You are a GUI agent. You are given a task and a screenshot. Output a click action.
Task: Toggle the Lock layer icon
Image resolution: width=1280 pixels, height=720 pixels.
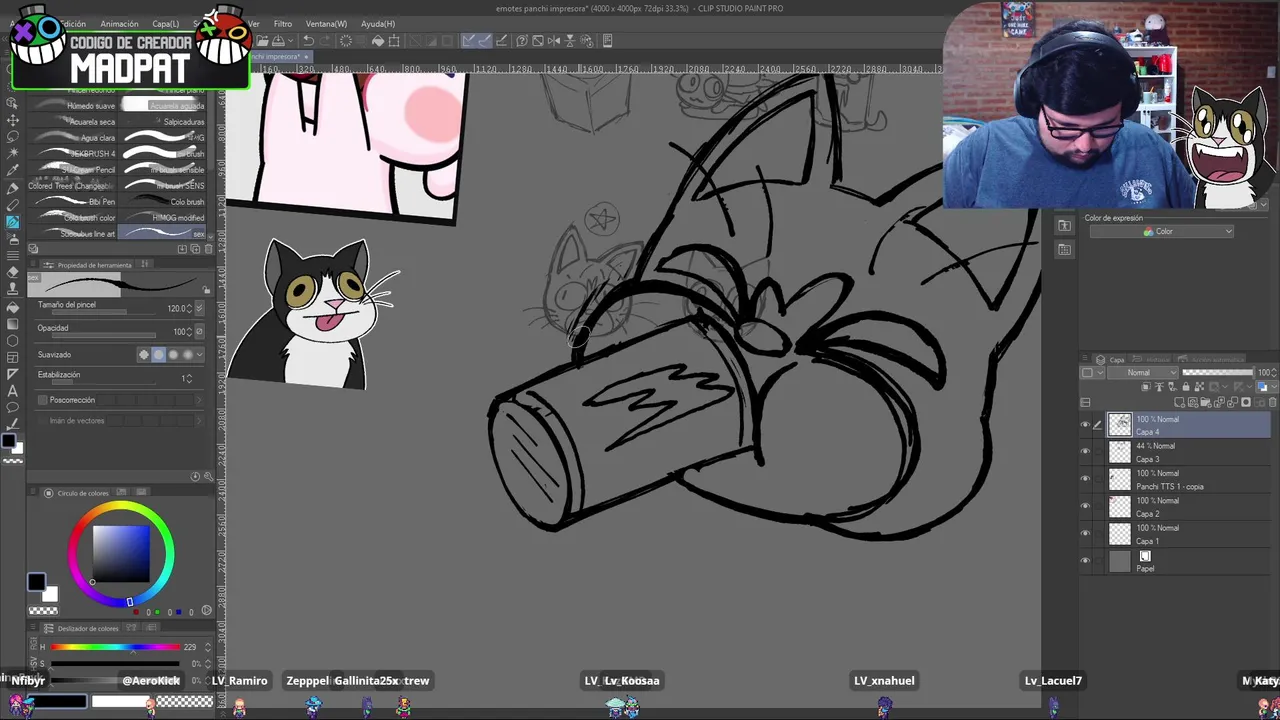tap(1186, 387)
